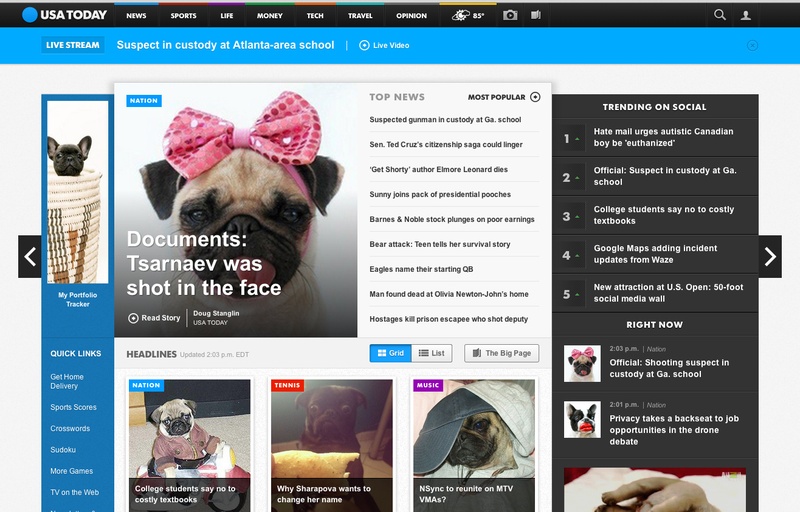The height and width of the screenshot is (512, 800).
Task: Click the LIVE STREAM label button
Action: click(x=73, y=45)
